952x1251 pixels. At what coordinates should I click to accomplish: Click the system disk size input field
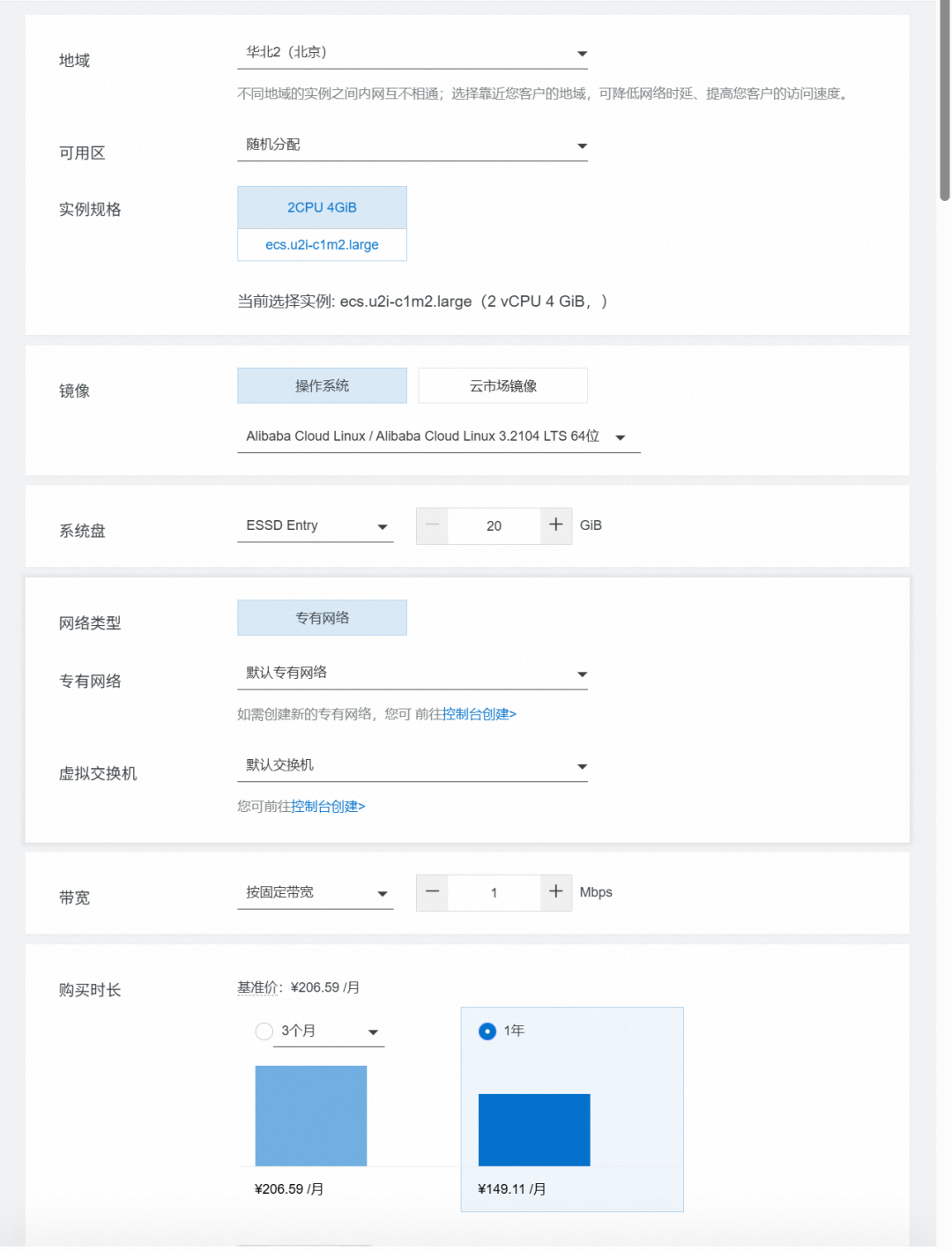[494, 526]
